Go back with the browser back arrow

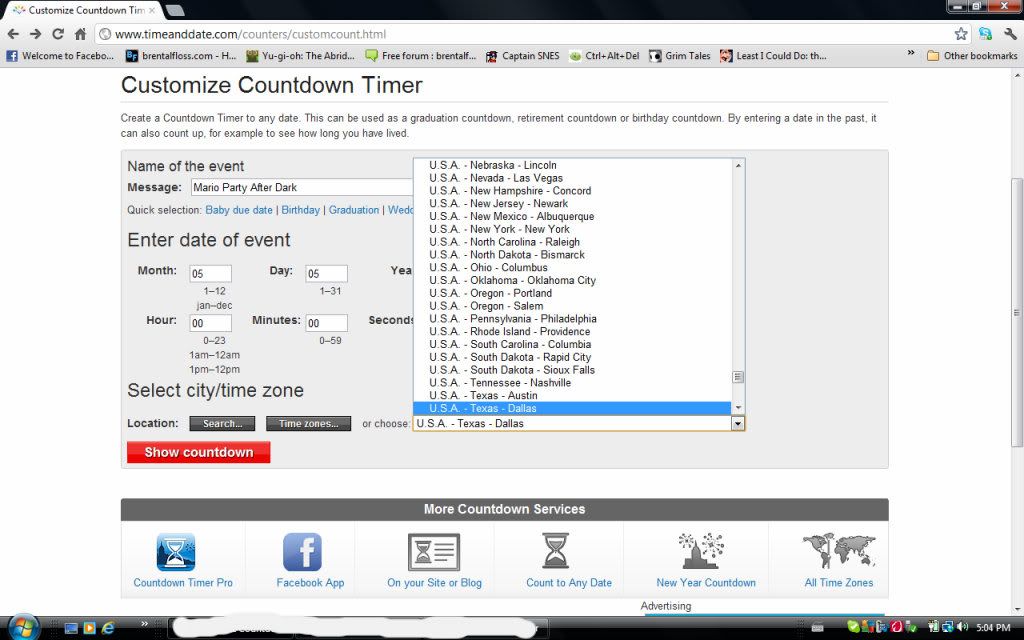click(x=13, y=34)
